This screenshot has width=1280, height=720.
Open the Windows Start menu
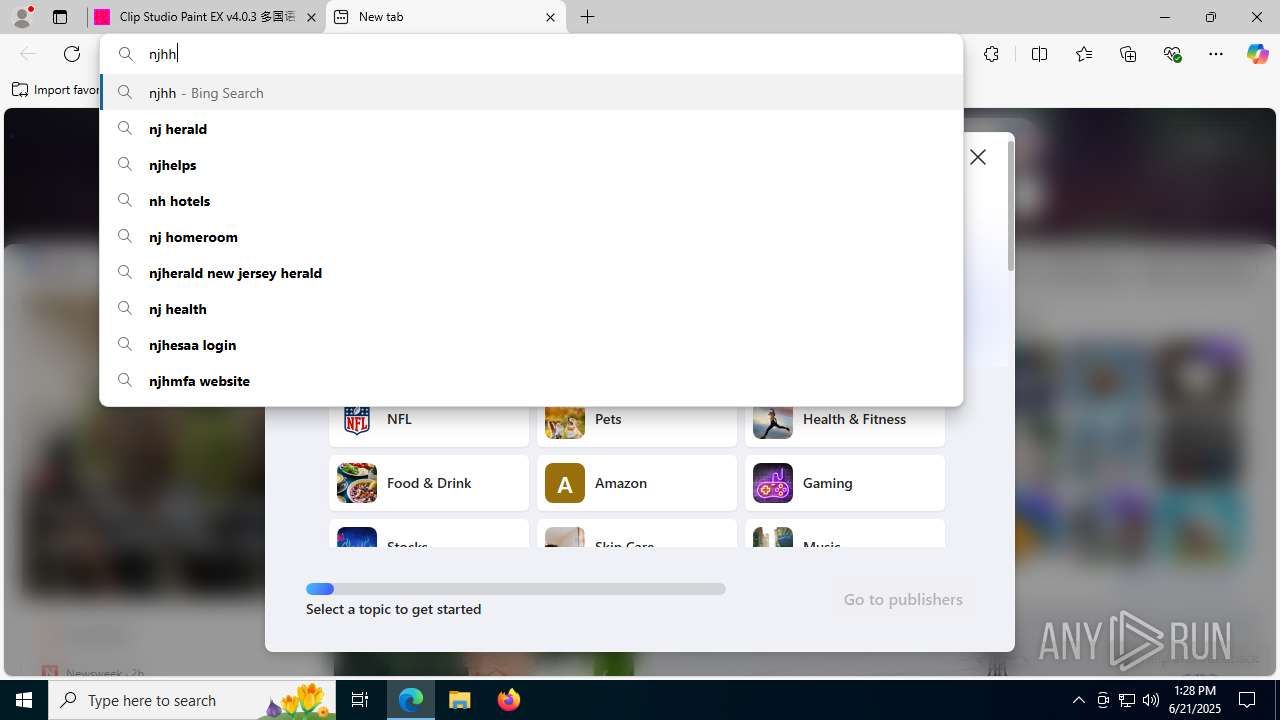click(x=24, y=700)
